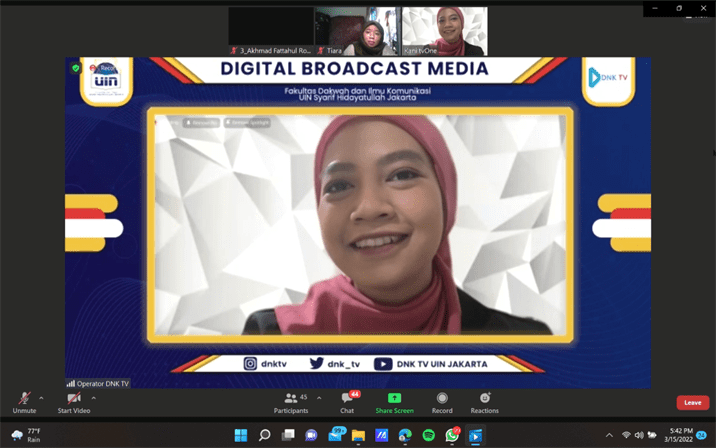Screen dimensions: 716x448
Task: Unmute the microphone
Action: point(24,400)
